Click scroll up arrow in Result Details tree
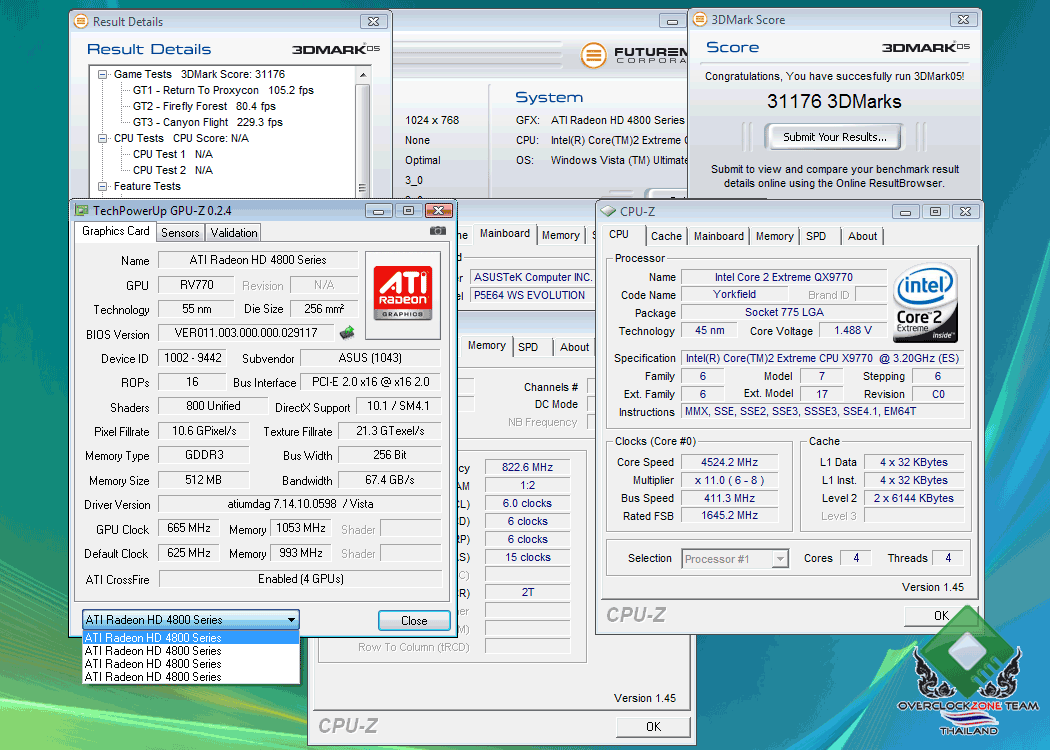Viewport: 1050px width, 750px height. (362, 74)
